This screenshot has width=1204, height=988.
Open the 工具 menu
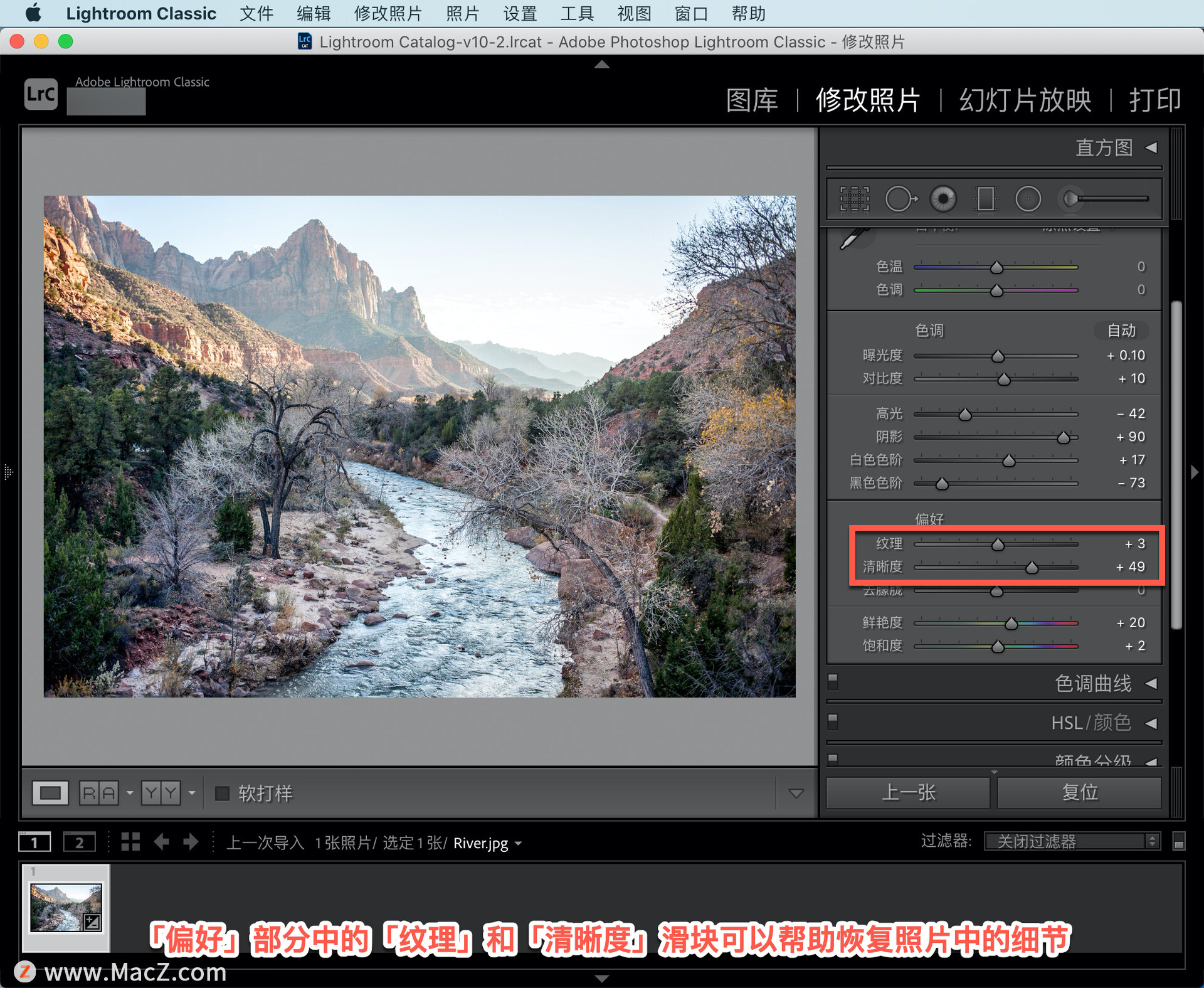[577, 13]
